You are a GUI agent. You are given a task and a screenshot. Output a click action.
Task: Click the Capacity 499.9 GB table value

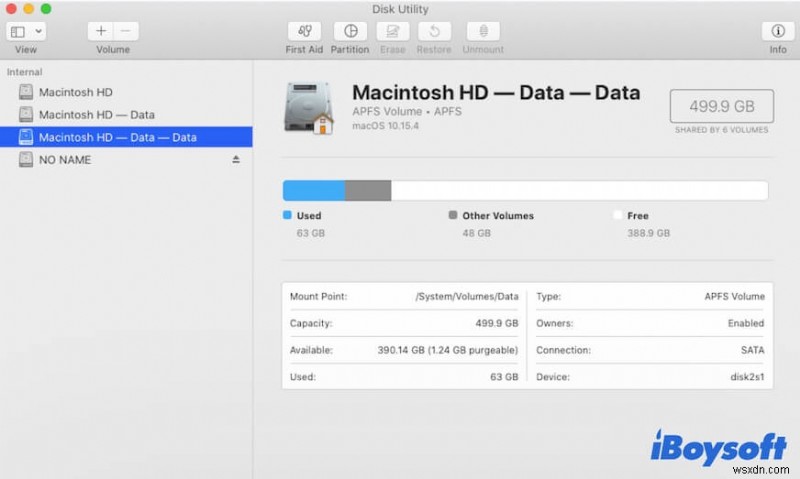click(497, 323)
